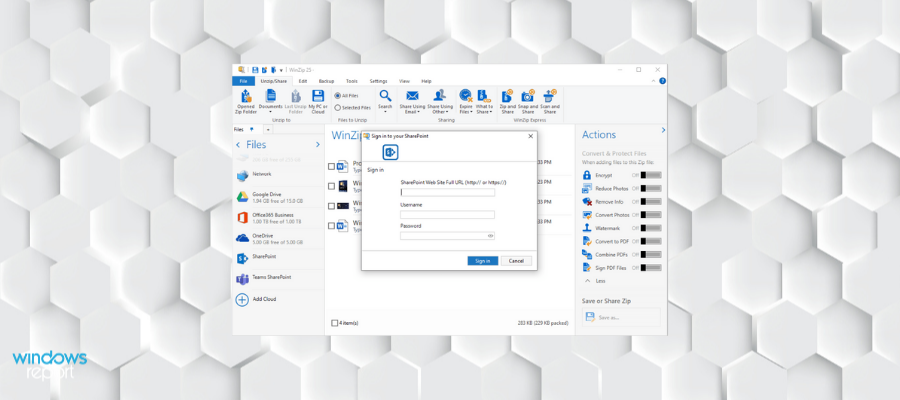The width and height of the screenshot is (900, 400).
Task: Pin the Files pane with the pin icon
Action: point(252,130)
